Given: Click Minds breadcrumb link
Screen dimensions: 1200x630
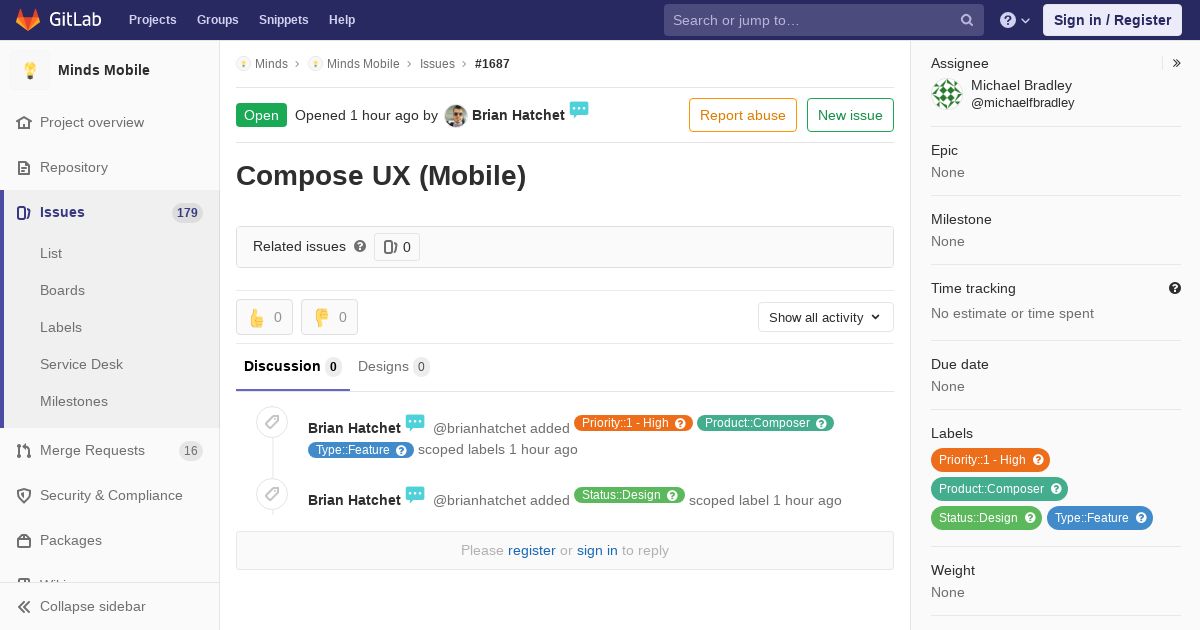Looking at the screenshot, I should (271, 63).
